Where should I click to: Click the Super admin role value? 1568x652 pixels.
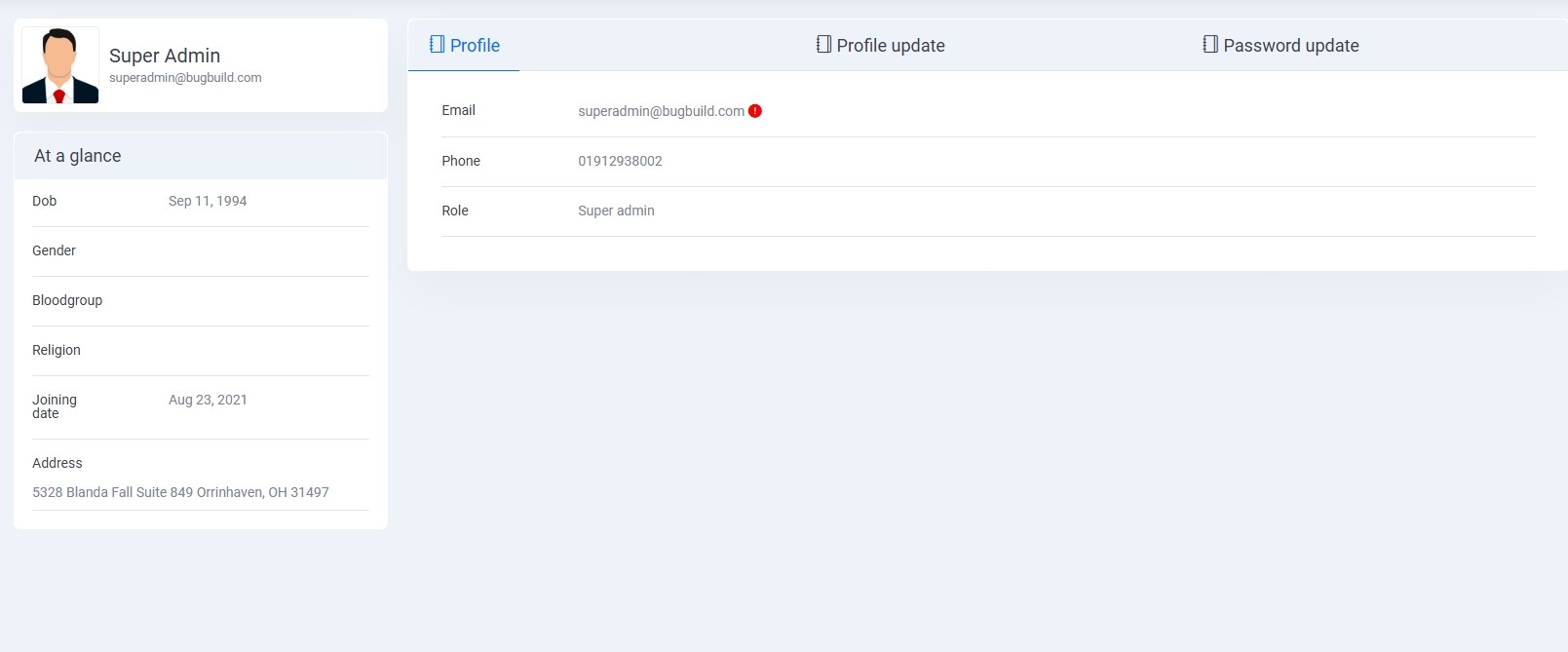[616, 211]
